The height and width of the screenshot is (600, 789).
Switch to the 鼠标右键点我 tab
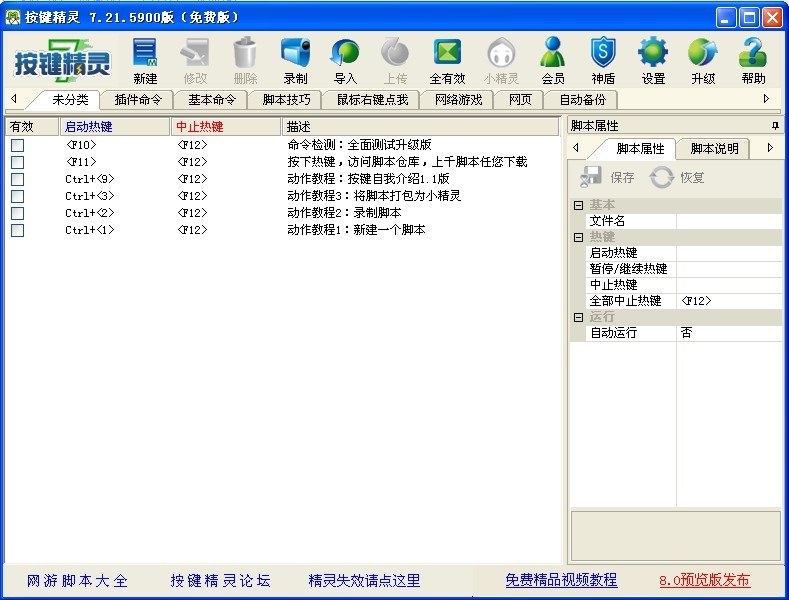click(x=372, y=100)
